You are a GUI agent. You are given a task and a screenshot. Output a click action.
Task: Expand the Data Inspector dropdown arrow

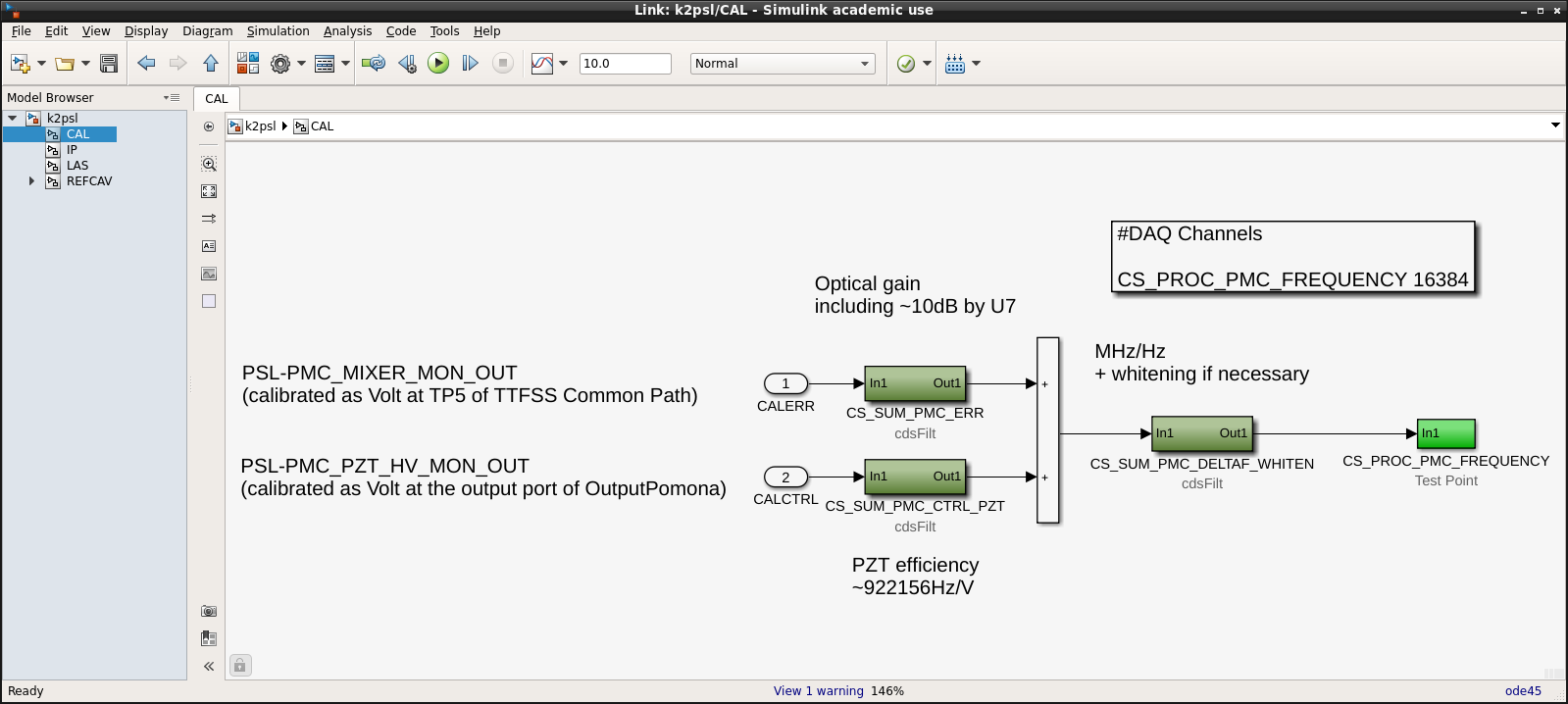coord(563,64)
